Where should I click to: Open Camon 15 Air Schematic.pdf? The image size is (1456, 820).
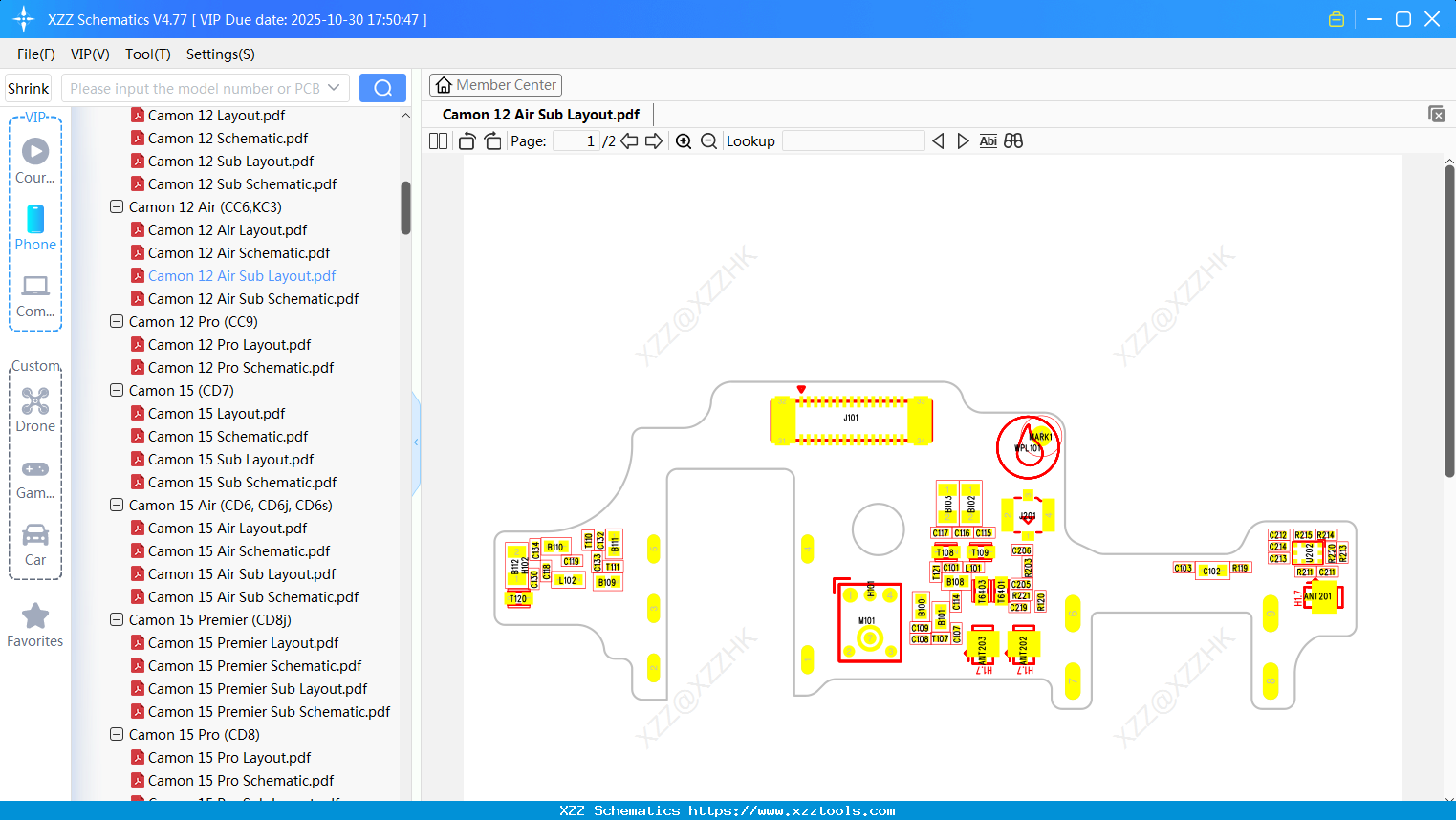[x=239, y=550]
